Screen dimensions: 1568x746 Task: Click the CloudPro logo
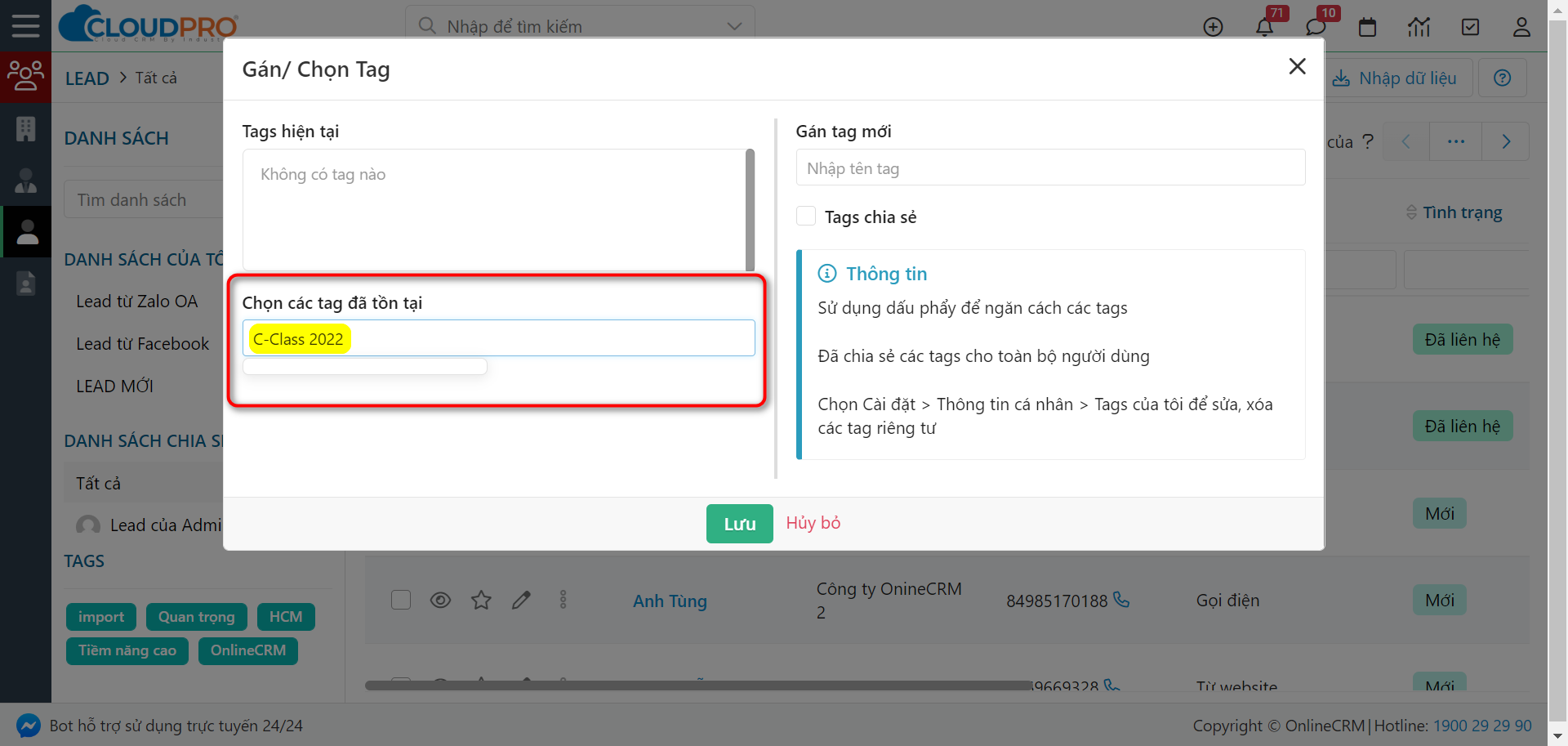[x=149, y=24]
